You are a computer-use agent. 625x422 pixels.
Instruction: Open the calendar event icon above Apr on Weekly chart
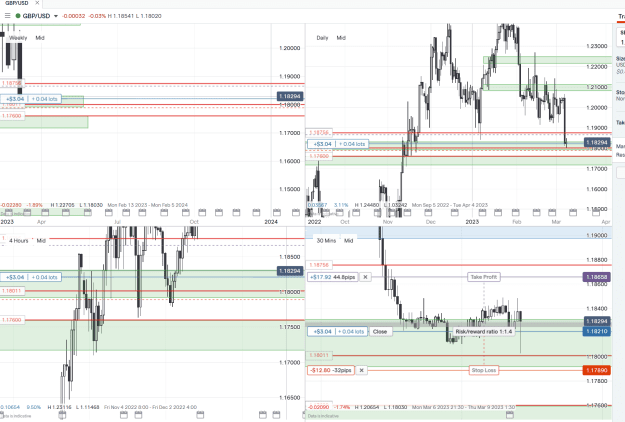tap(44, 212)
